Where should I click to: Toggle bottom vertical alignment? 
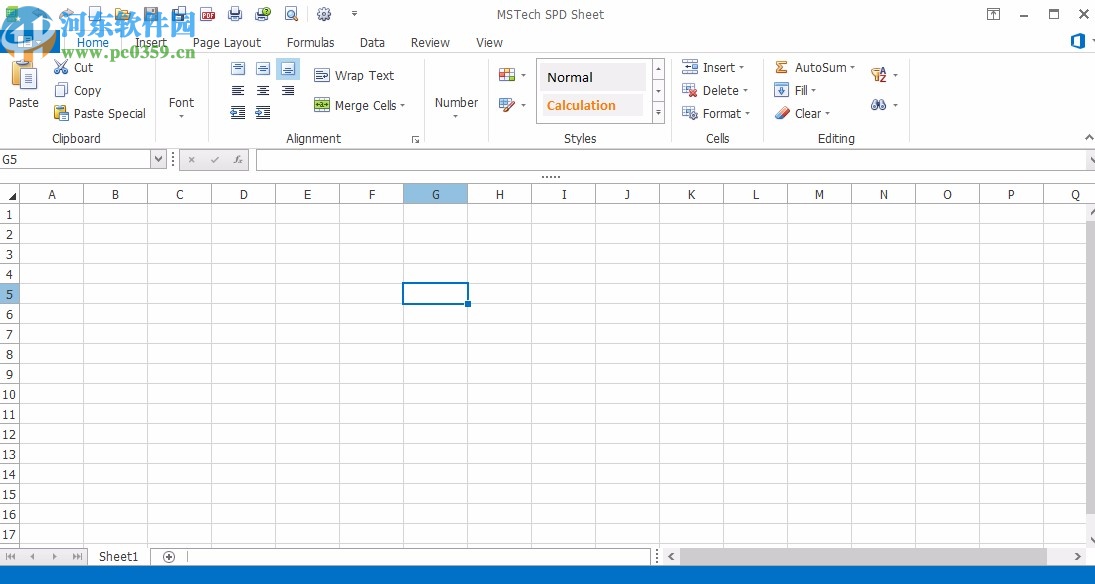pyautogui.click(x=288, y=68)
